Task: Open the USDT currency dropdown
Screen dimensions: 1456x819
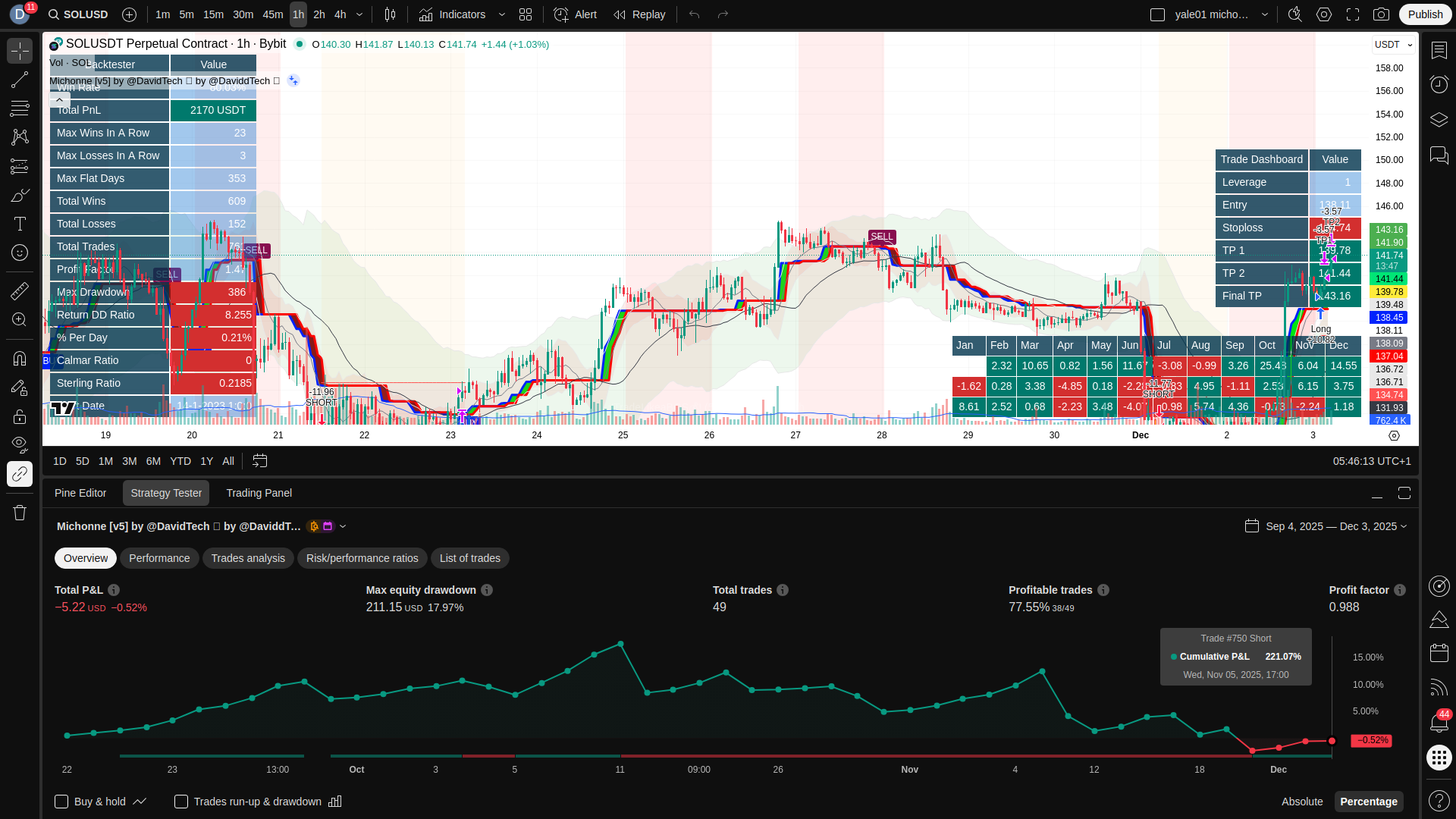Action: pyautogui.click(x=1393, y=45)
